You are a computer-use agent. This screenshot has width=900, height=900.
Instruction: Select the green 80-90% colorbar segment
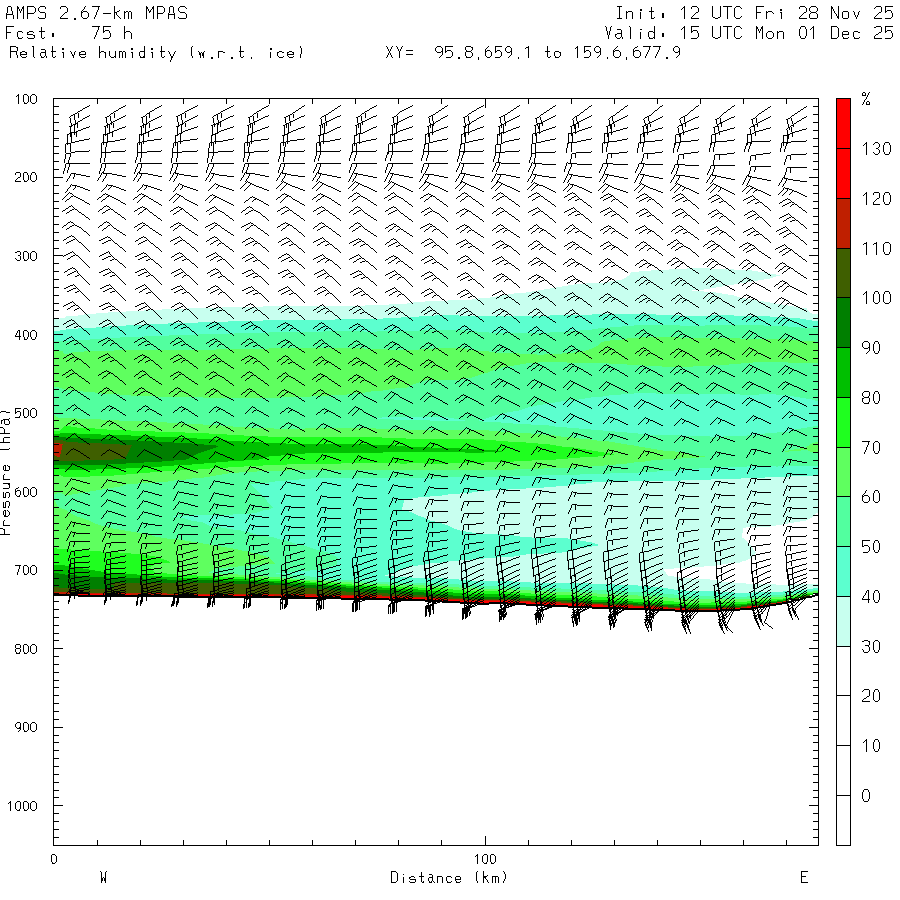click(x=843, y=373)
